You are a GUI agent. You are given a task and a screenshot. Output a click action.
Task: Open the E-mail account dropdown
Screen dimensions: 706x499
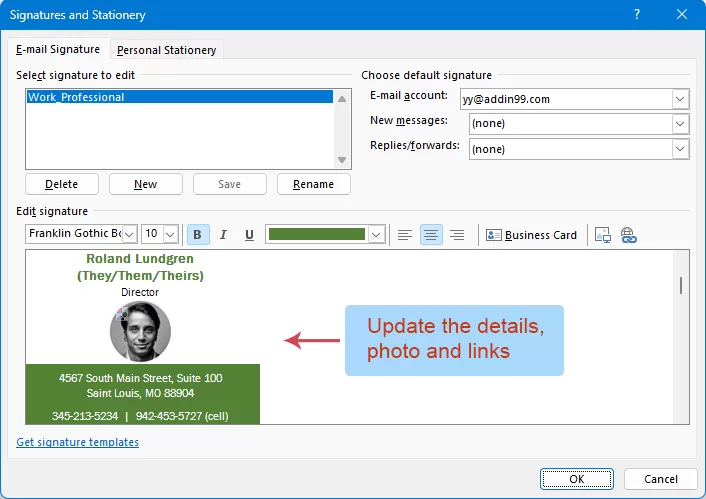coord(680,99)
